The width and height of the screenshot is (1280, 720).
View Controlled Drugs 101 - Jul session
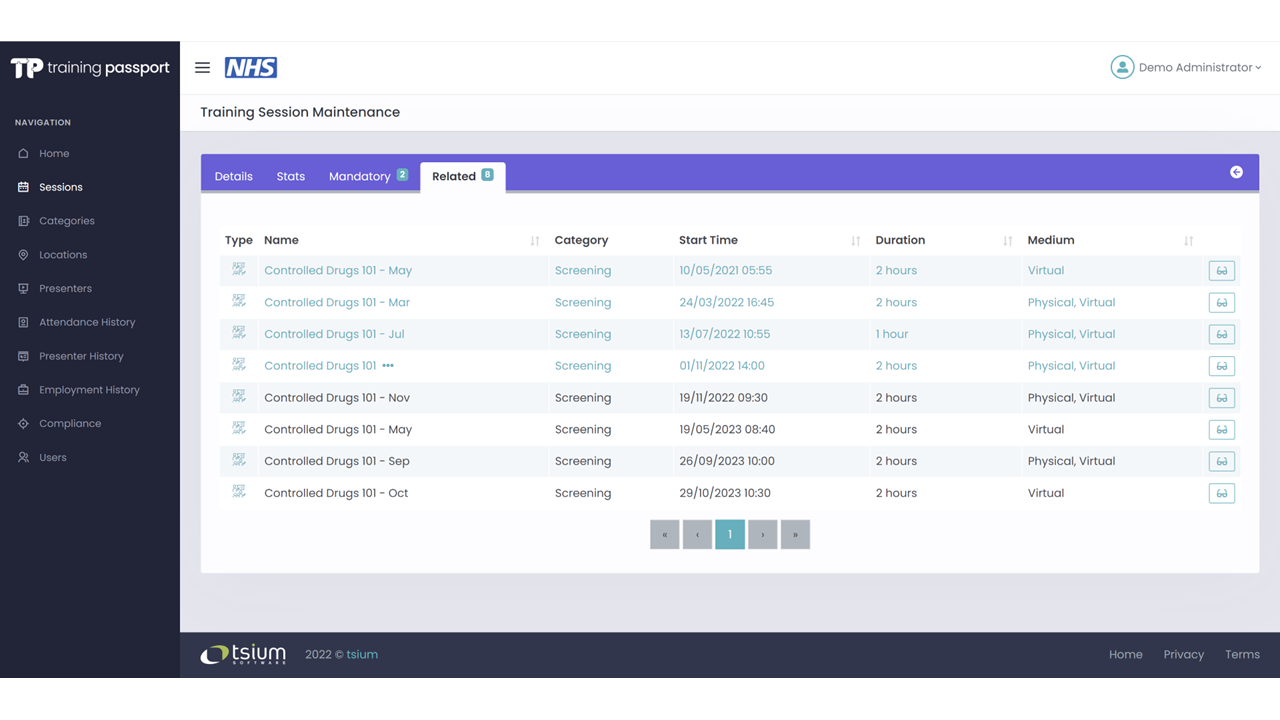click(1221, 334)
